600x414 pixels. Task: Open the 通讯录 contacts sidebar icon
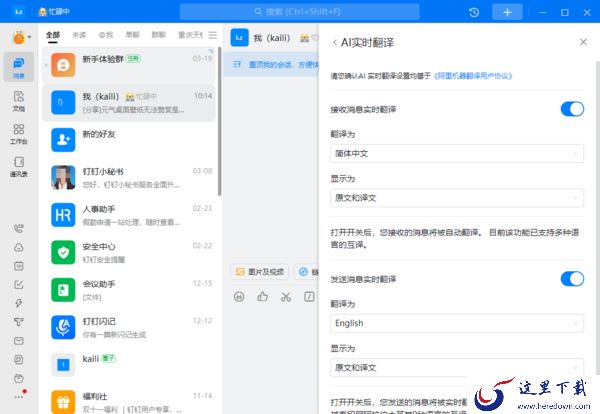click(18, 166)
